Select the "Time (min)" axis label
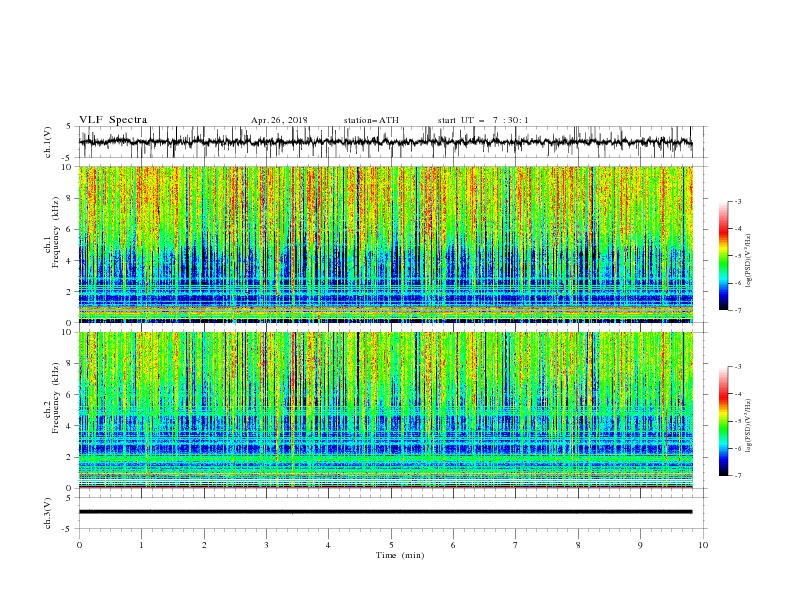 400,555
